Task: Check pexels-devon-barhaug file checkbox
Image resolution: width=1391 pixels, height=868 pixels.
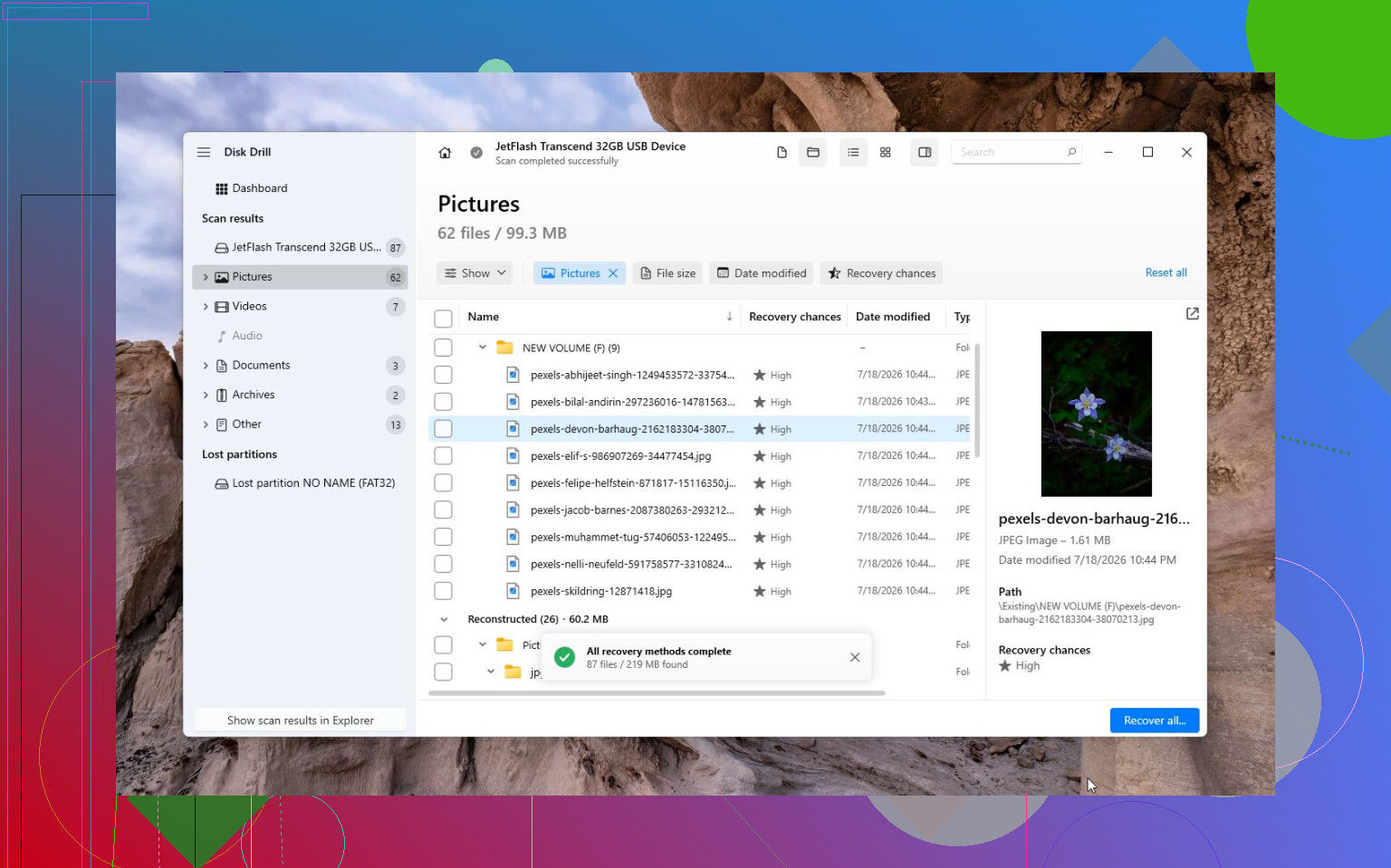Action: (x=443, y=429)
